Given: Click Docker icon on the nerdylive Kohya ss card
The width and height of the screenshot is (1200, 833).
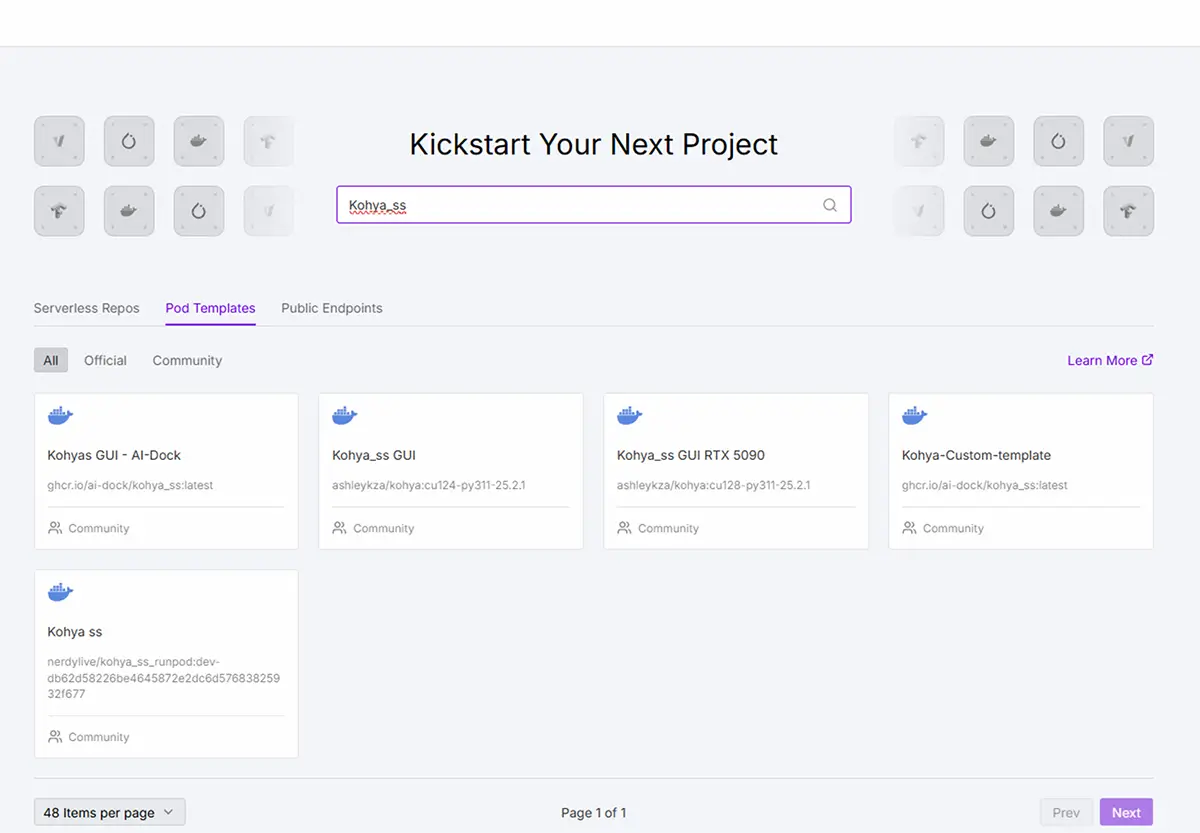Looking at the screenshot, I should click(61, 592).
